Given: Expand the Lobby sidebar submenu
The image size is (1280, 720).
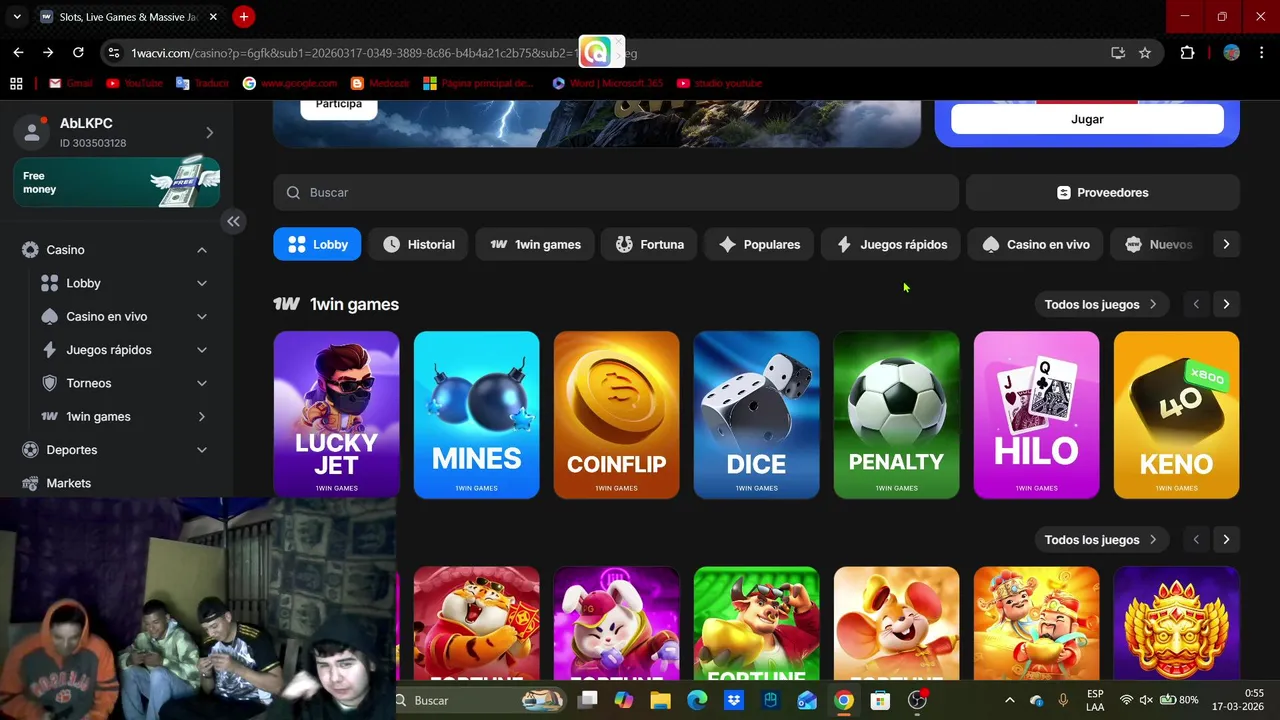Looking at the screenshot, I should 202,283.
